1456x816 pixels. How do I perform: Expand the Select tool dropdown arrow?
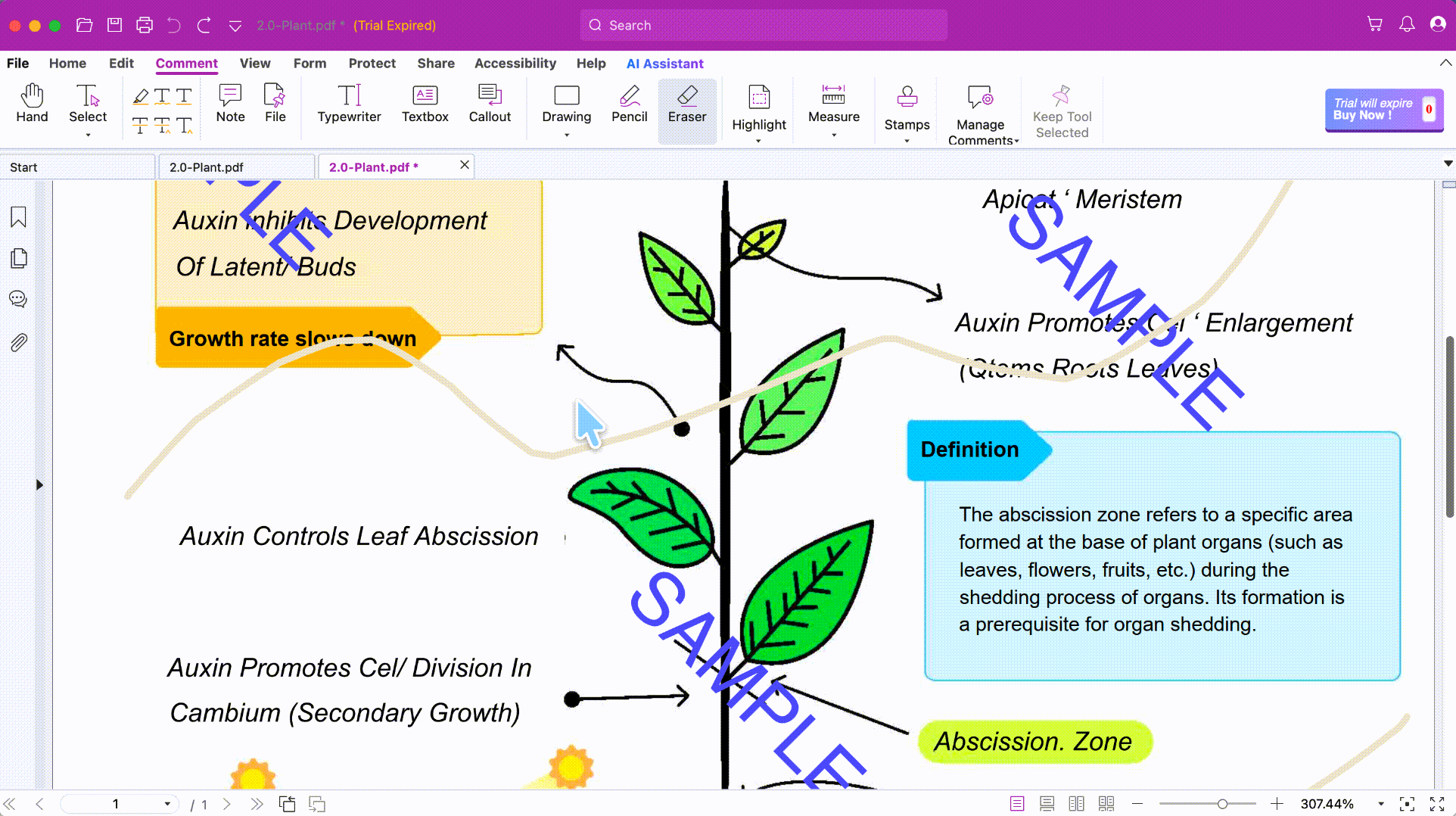(x=88, y=135)
